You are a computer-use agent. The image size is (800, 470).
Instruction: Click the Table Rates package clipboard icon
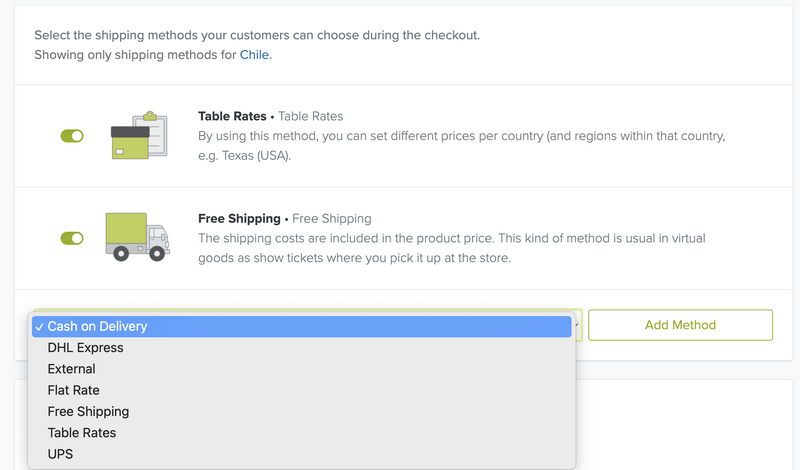point(139,135)
